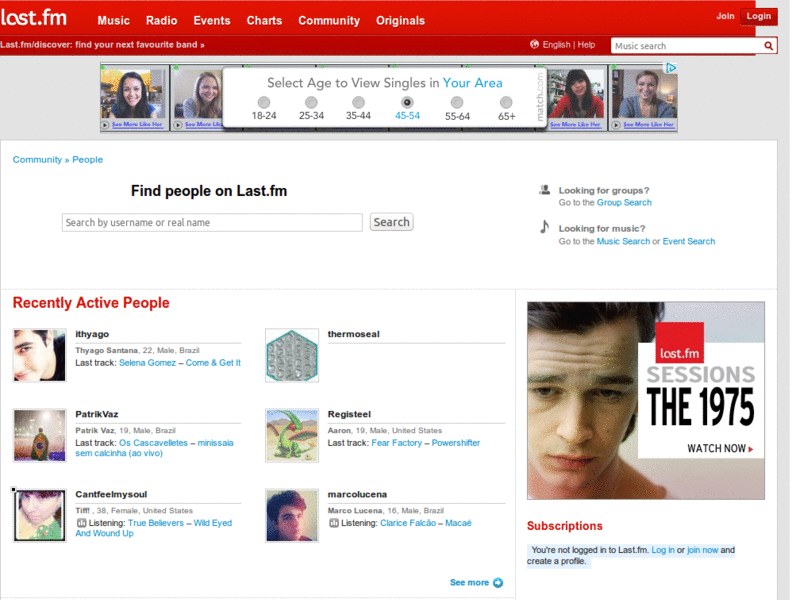Click the English language link
Image resolution: width=800 pixels, height=600 pixels.
[556, 44]
